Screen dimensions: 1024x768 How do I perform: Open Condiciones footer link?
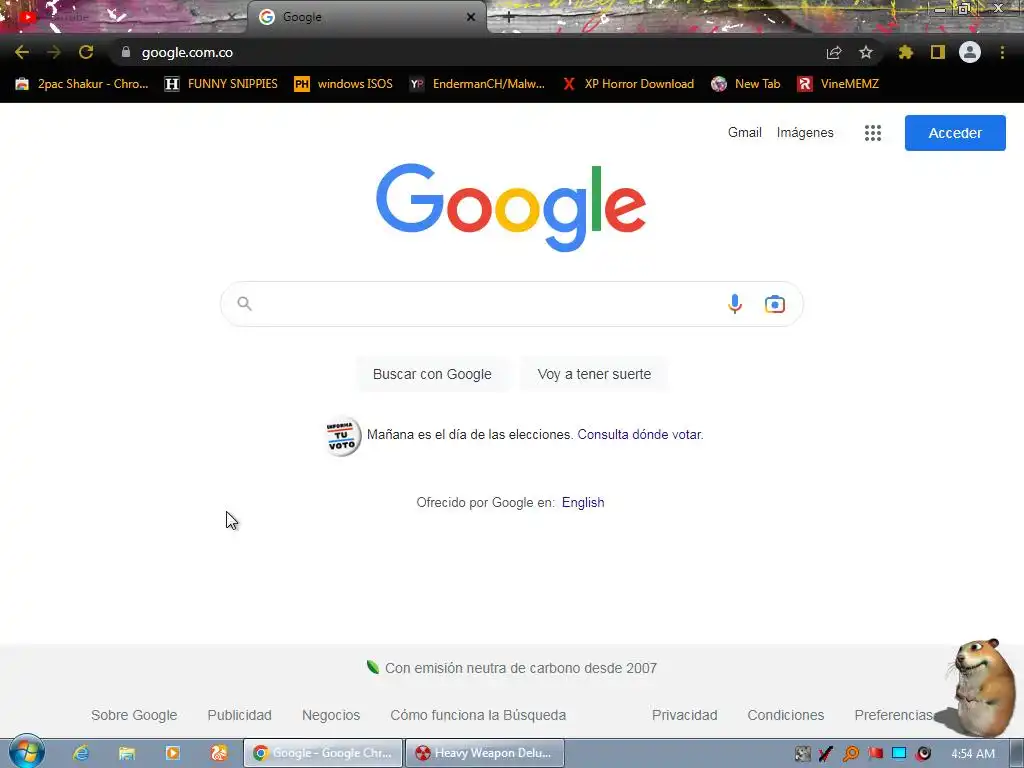pyautogui.click(x=786, y=715)
